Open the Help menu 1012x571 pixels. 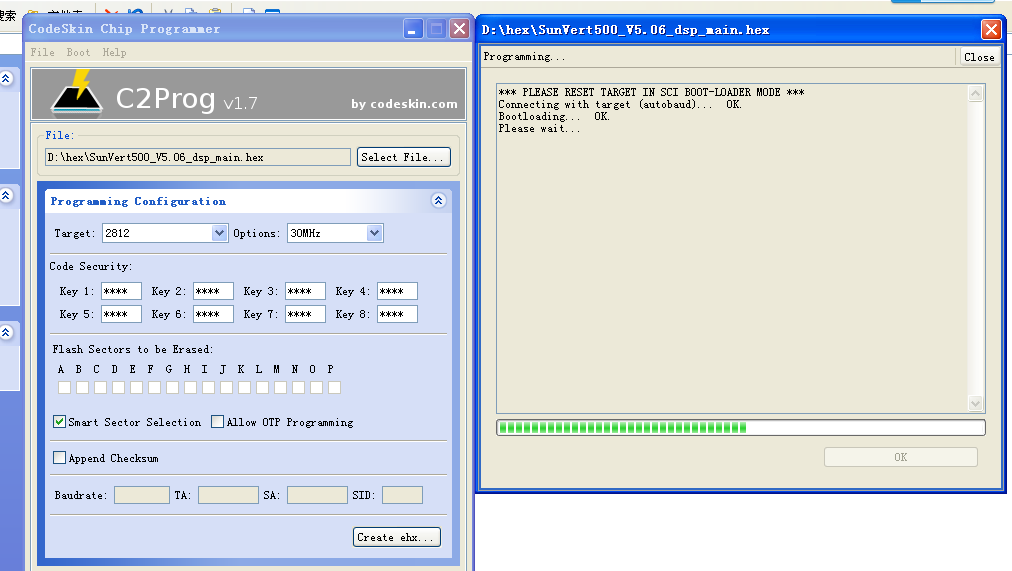click(x=114, y=52)
